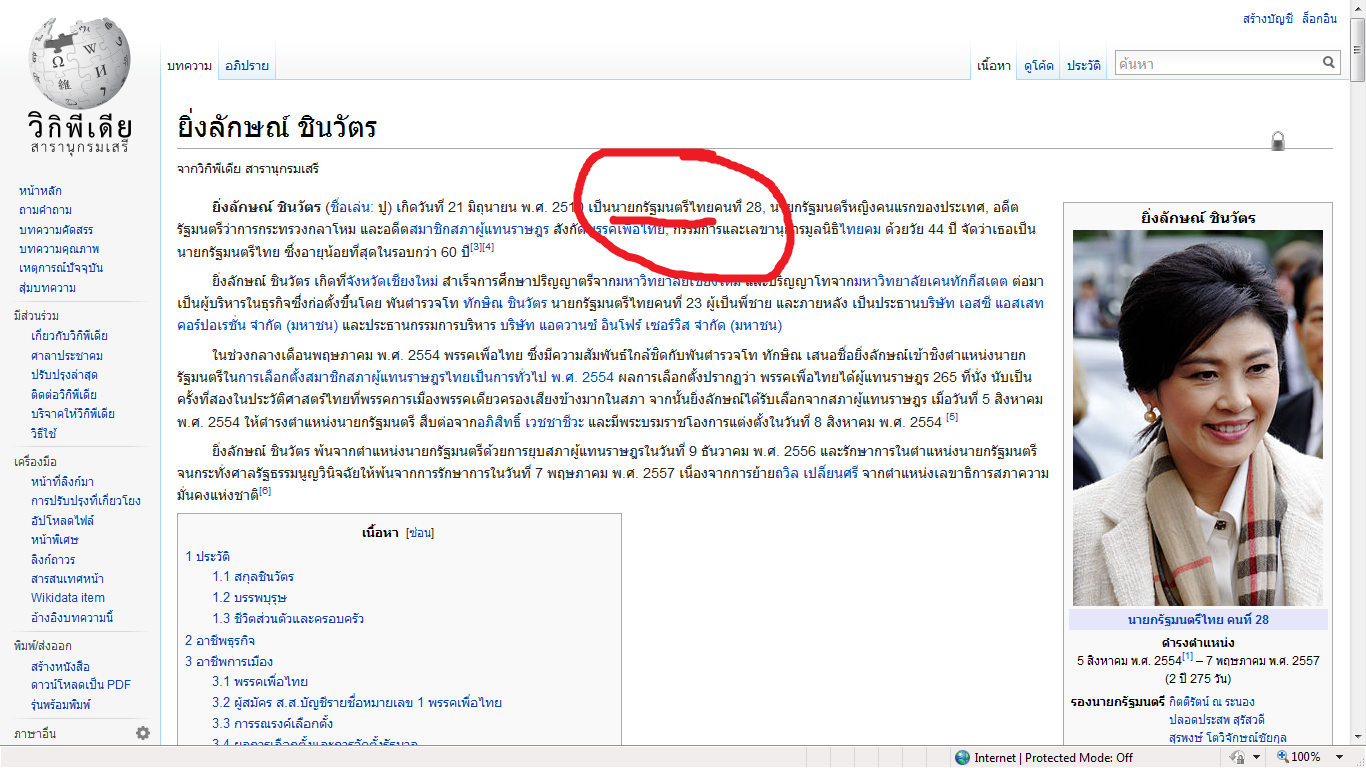This screenshot has height=768, width=1366.
Task: Open the infobox portrait photo
Action: click(1198, 418)
